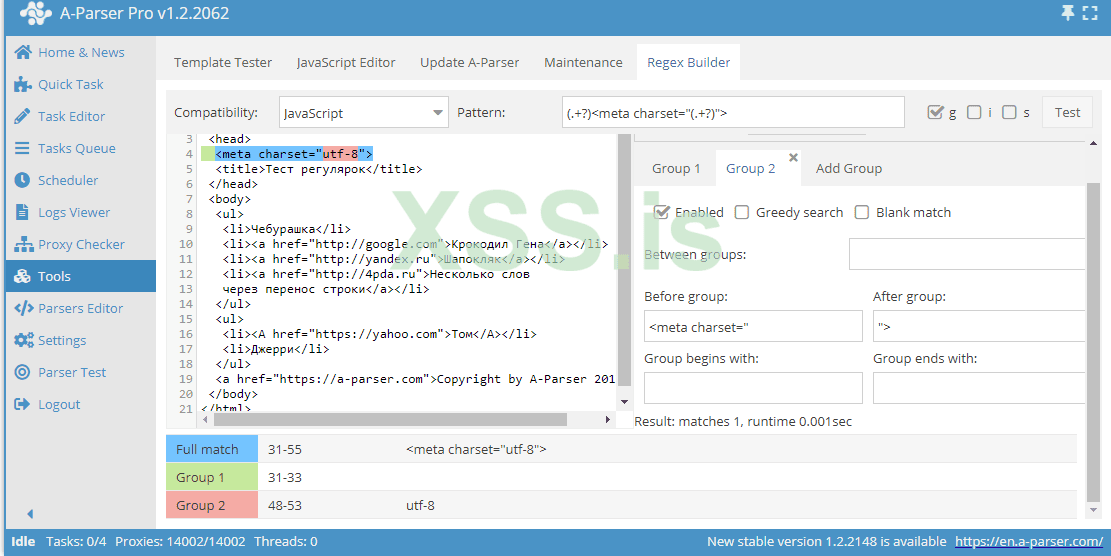Click the Group begins with field
This screenshot has width=1111, height=556.
tap(753, 388)
